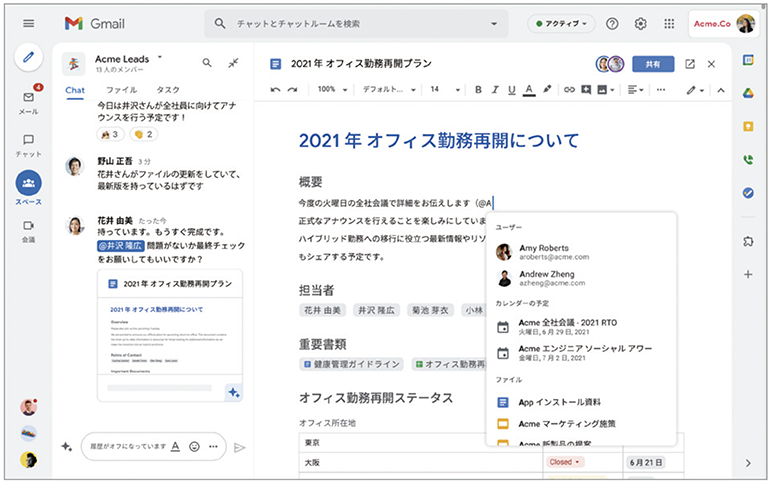
Task: Open Drive in the side panel
Action: pyautogui.click(x=748, y=93)
